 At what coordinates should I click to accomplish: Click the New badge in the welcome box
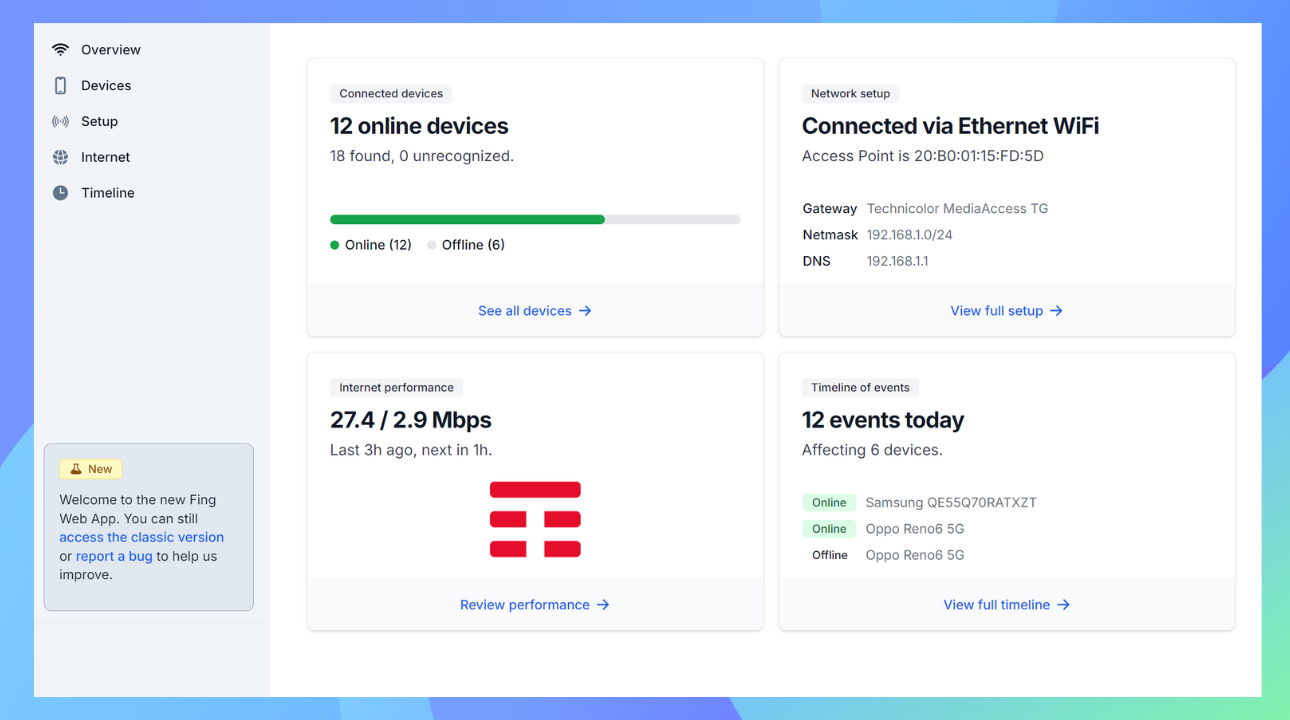pyautogui.click(x=91, y=469)
